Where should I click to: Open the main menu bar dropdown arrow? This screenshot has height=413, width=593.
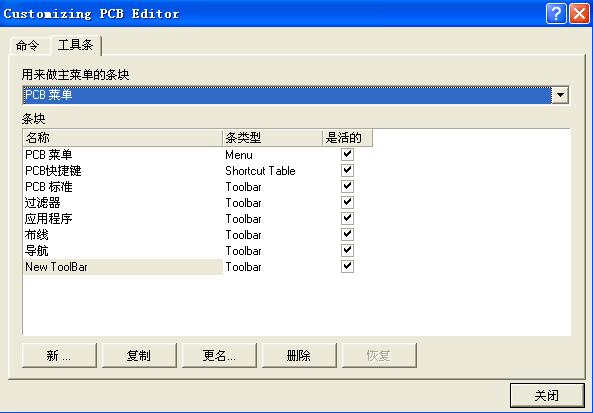pos(560,95)
